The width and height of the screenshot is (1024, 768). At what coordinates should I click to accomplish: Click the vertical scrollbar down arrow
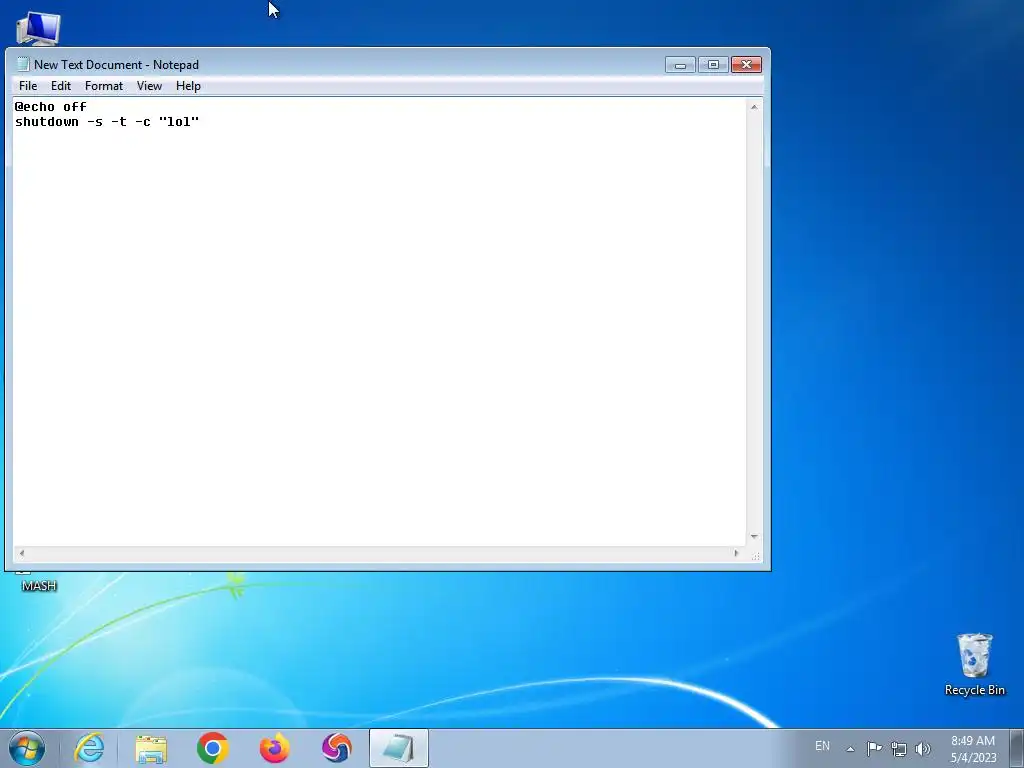[x=754, y=537]
